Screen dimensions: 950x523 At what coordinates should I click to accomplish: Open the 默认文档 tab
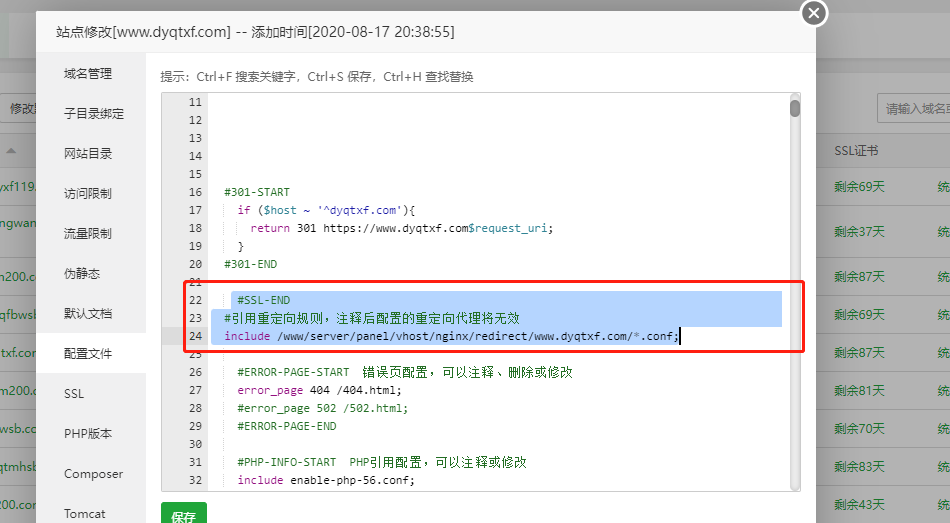[88, 313]
